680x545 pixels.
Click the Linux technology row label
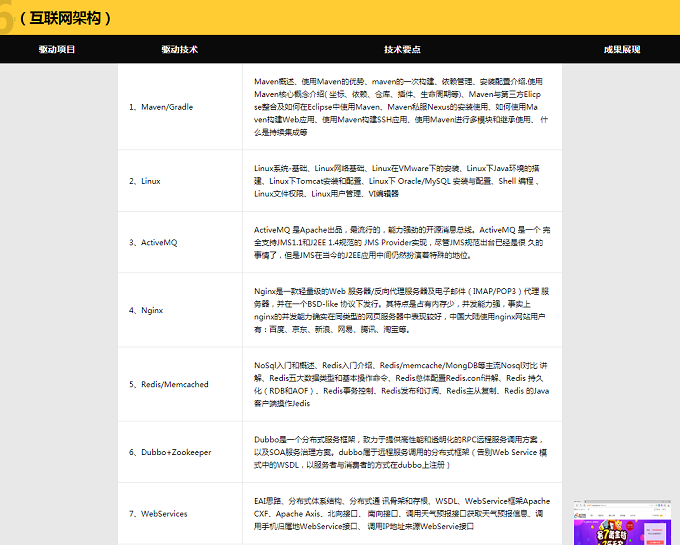tap(144, 181)
